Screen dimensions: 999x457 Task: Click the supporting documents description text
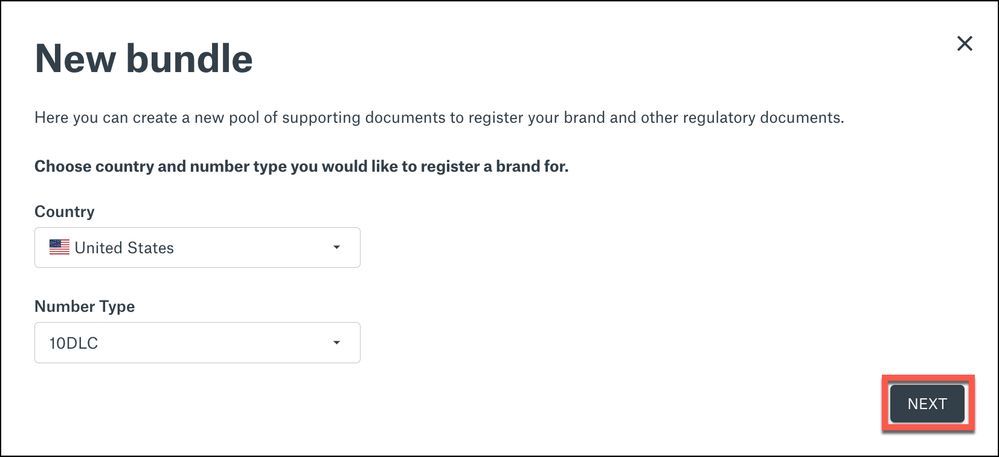click(439, 118)
